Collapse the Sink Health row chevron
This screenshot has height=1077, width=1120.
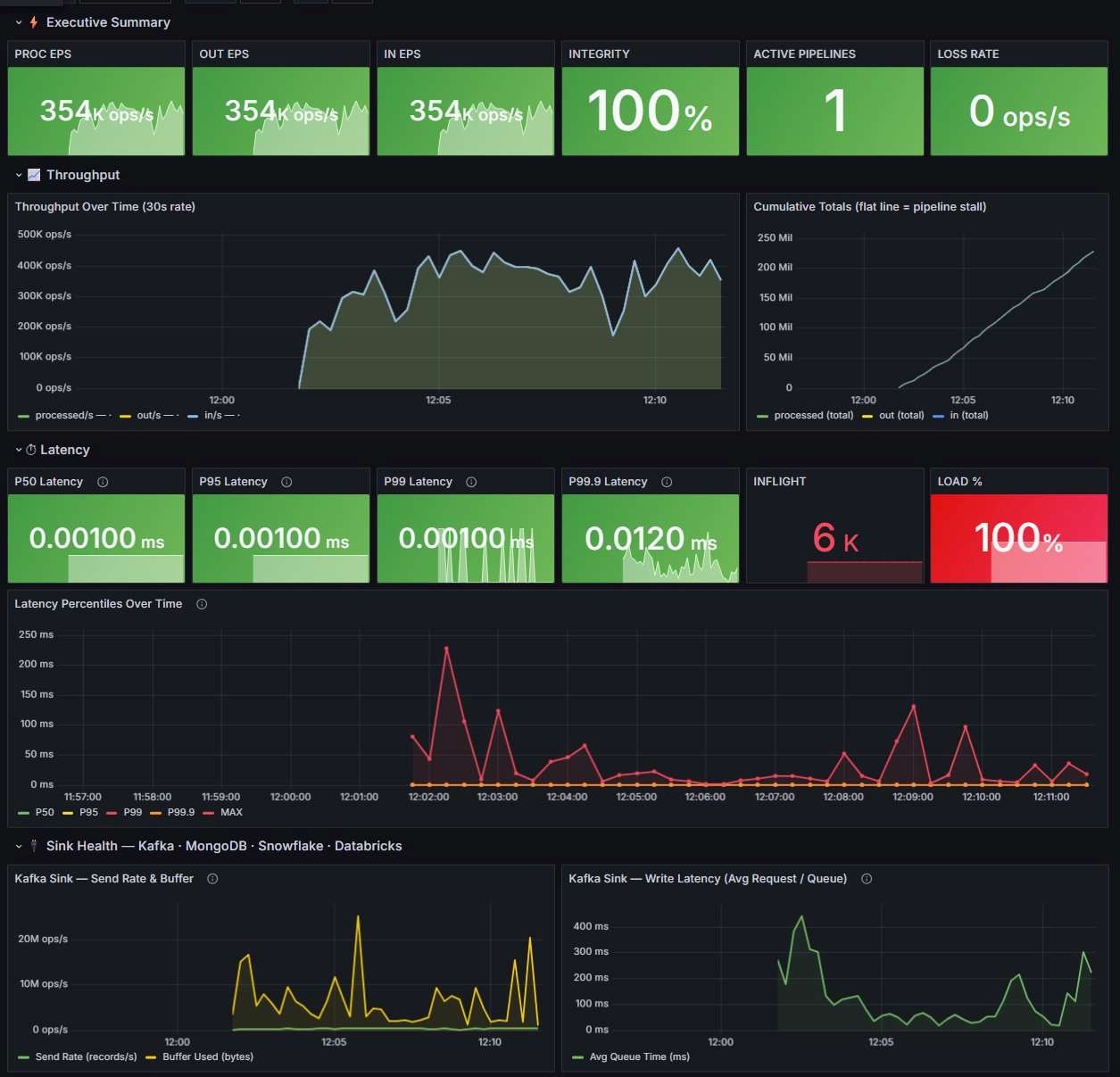pos(19,846)
